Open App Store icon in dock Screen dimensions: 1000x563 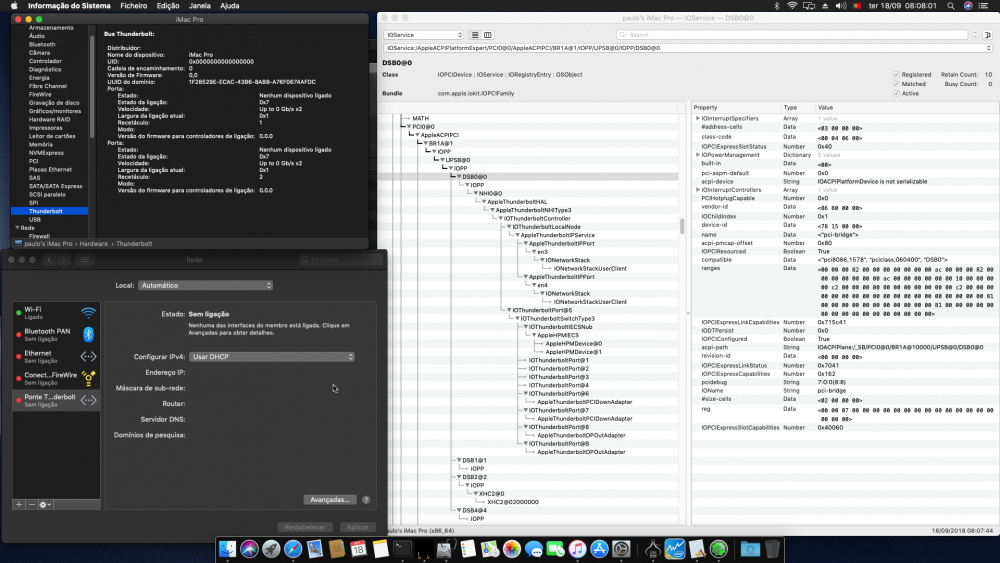pyautogui.click(x=599, y=549)
